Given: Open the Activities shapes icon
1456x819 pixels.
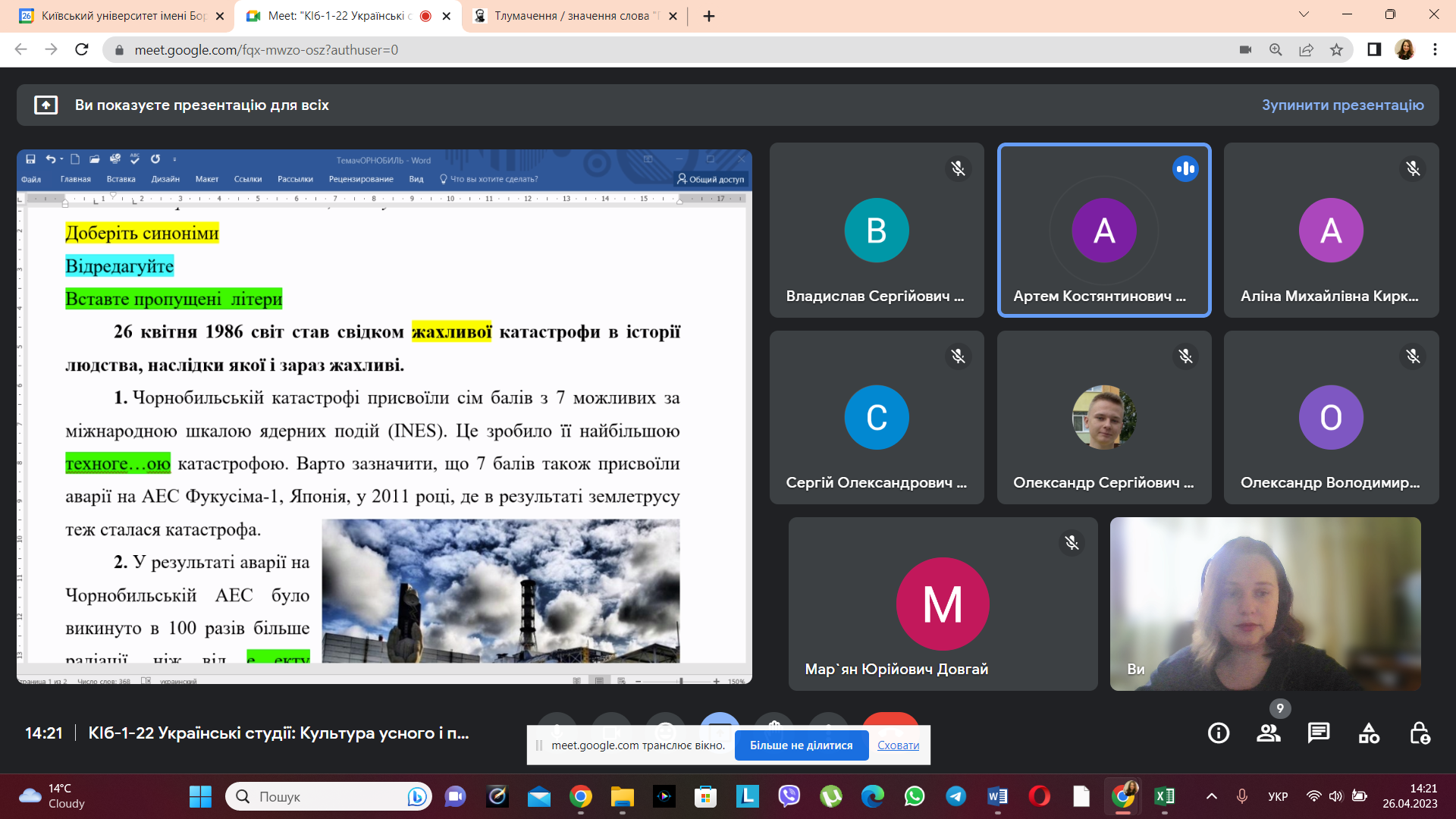Looking at the screenshot, I should 1369,733.
